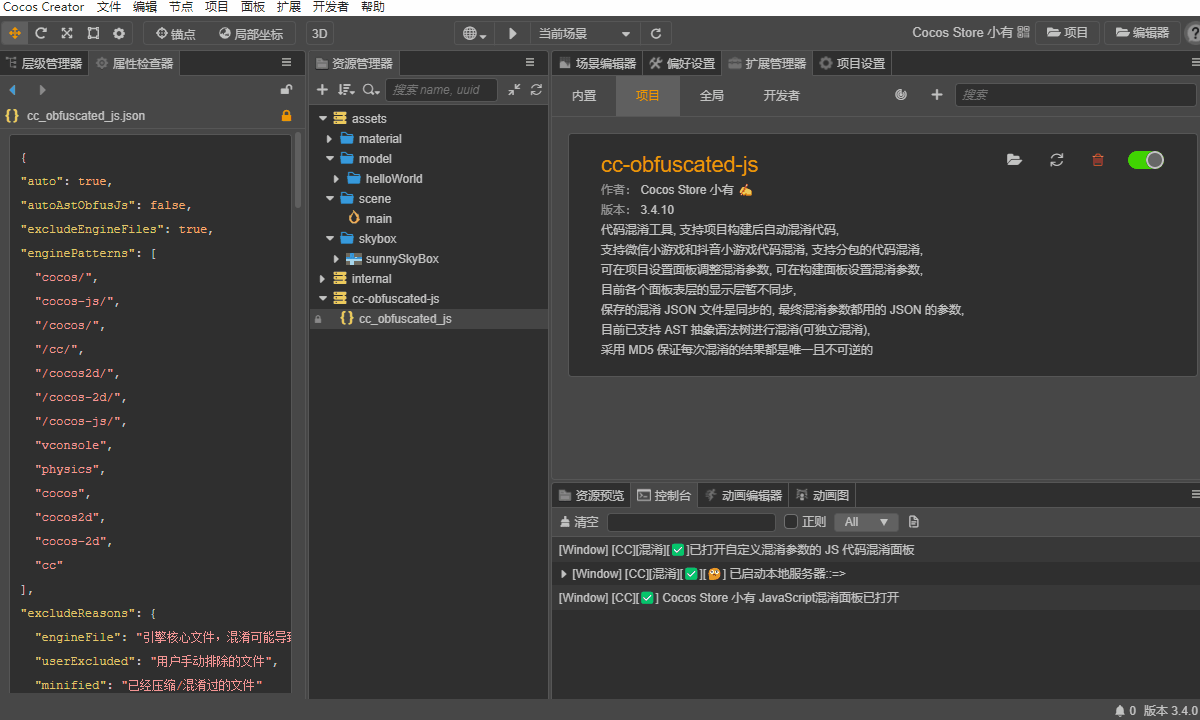Click the orange lock beside cc_obfuscated_js.json
Image resolution: width=1200 pixels, height=720 pixels.
click(286, 116)
